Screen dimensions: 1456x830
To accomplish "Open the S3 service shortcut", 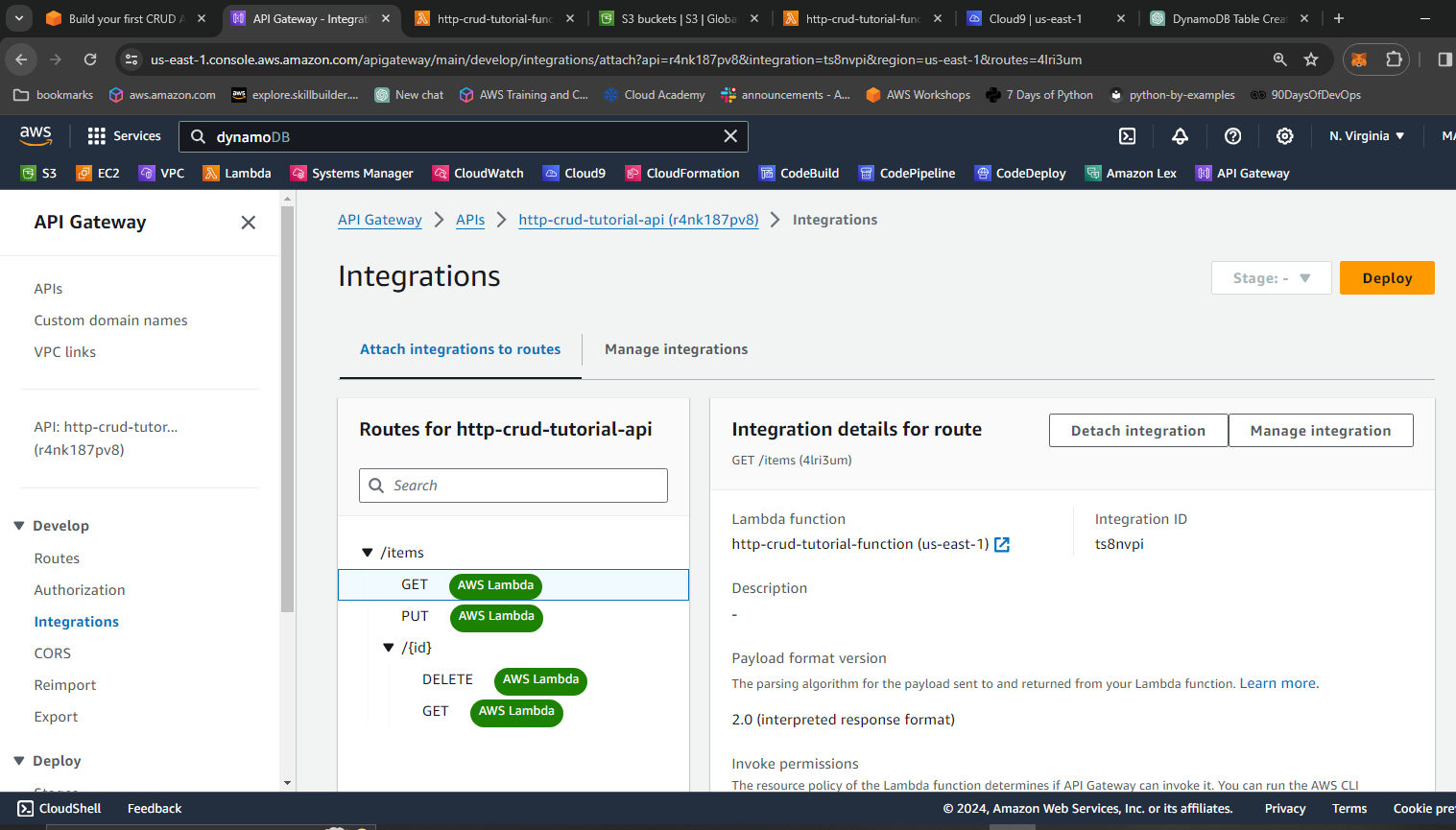I will point(39,174).
